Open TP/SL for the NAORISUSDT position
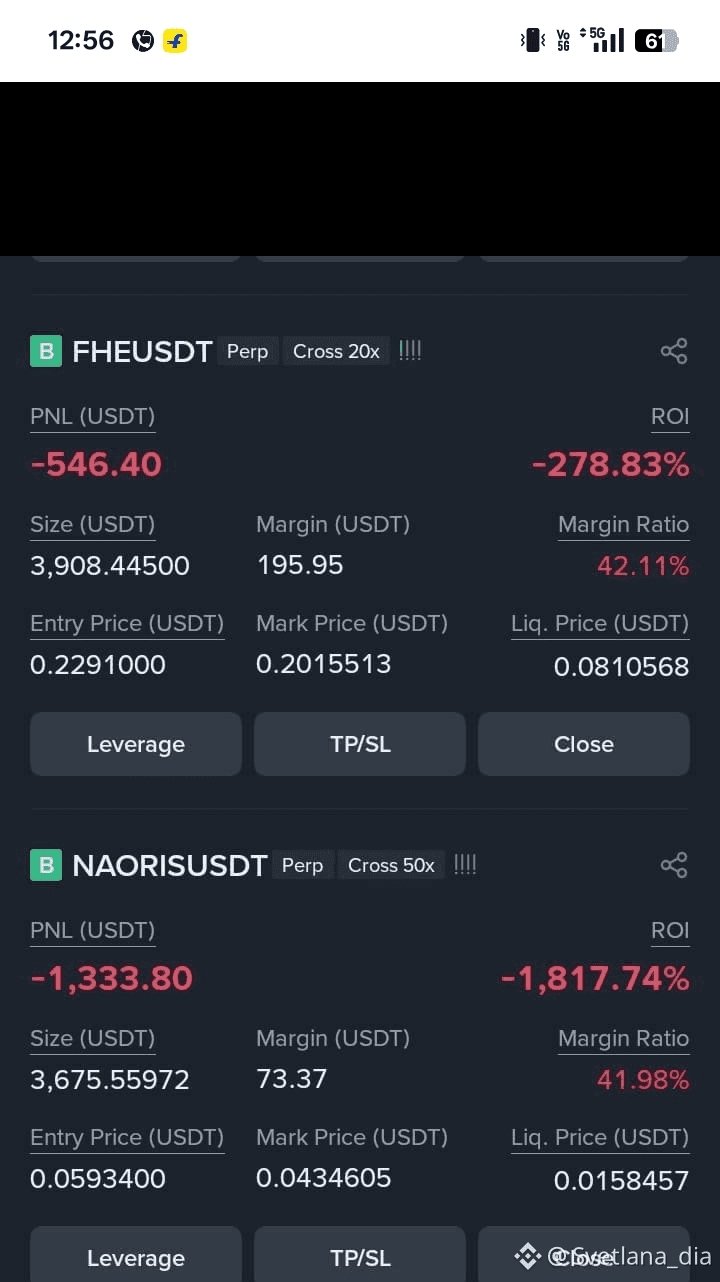Viewport: 720px width, 1282px height. pos(360,1254)
